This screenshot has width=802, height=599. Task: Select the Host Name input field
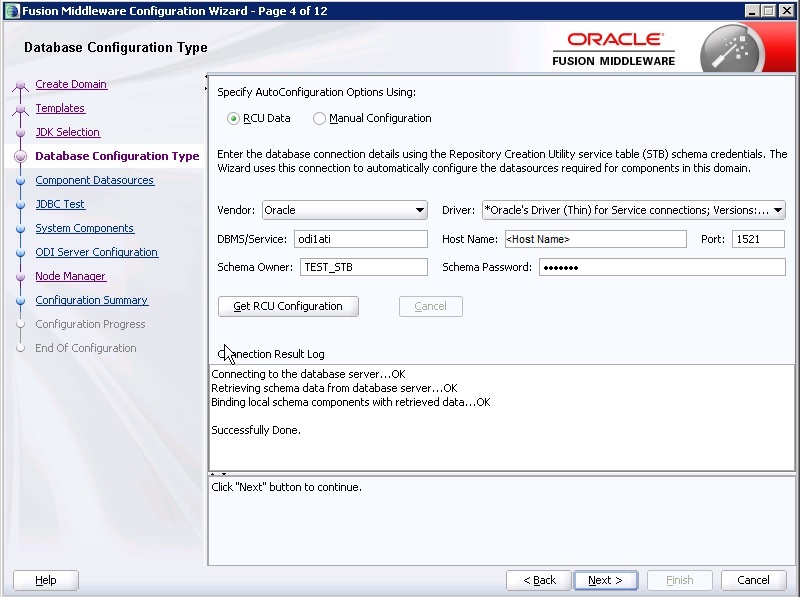pyautogui.click(x=595, y=239)
